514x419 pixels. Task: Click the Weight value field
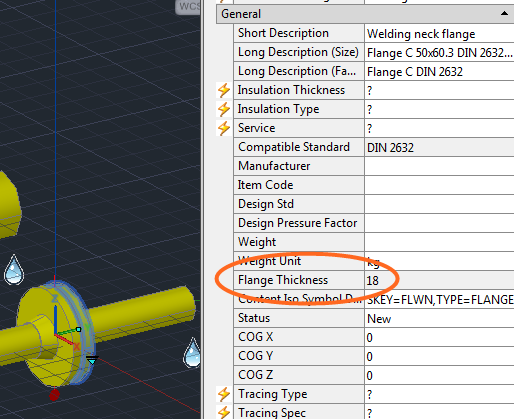pos(440,242)
